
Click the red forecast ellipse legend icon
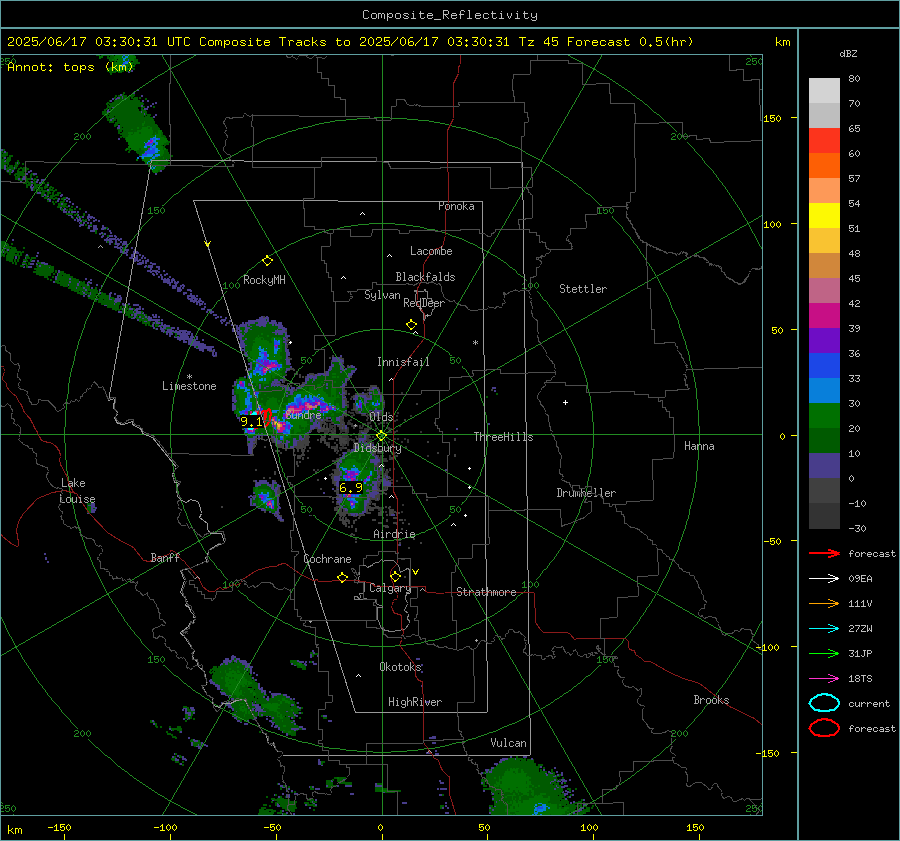pos(824,728)
